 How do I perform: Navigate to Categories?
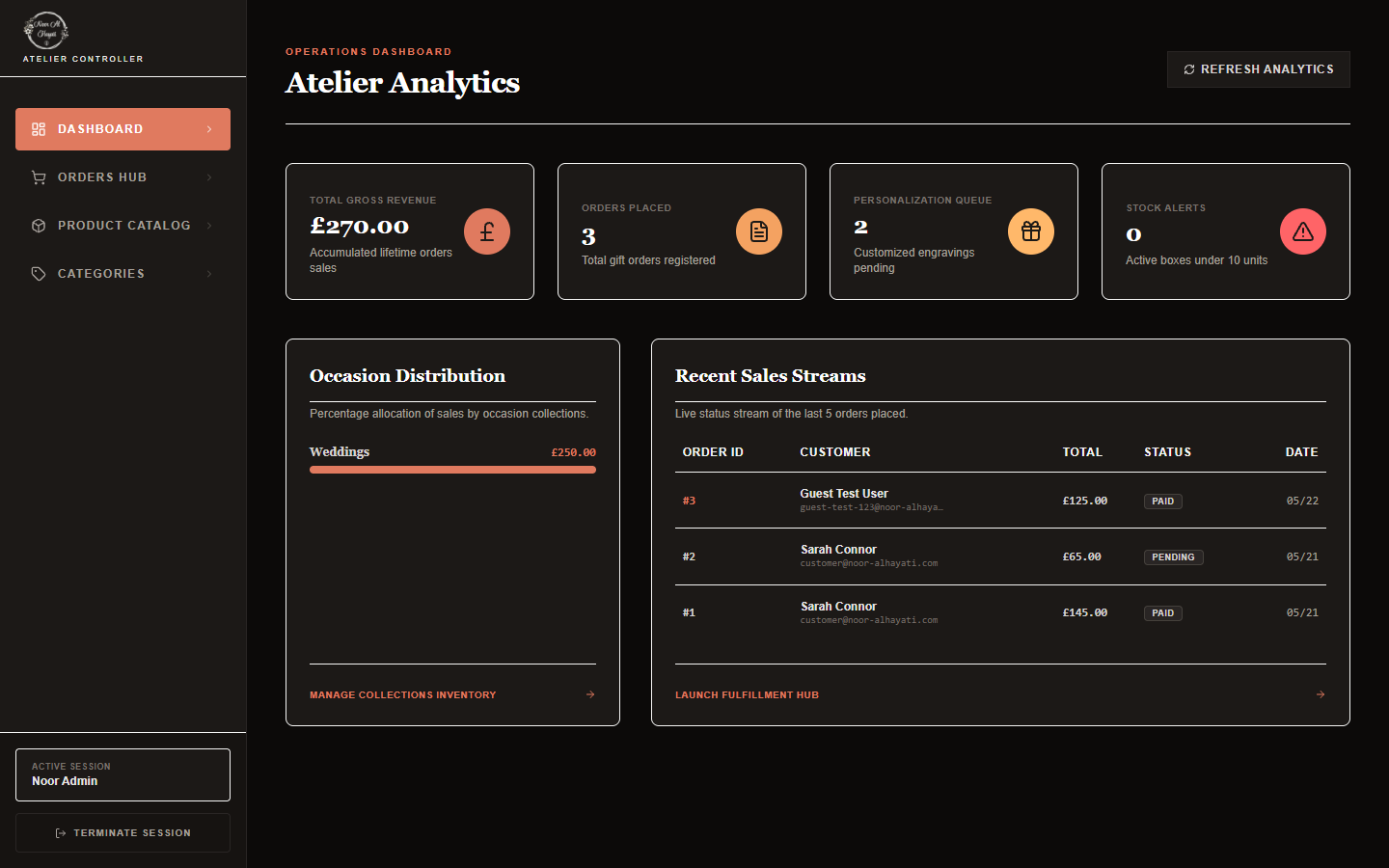coord(123,274)
